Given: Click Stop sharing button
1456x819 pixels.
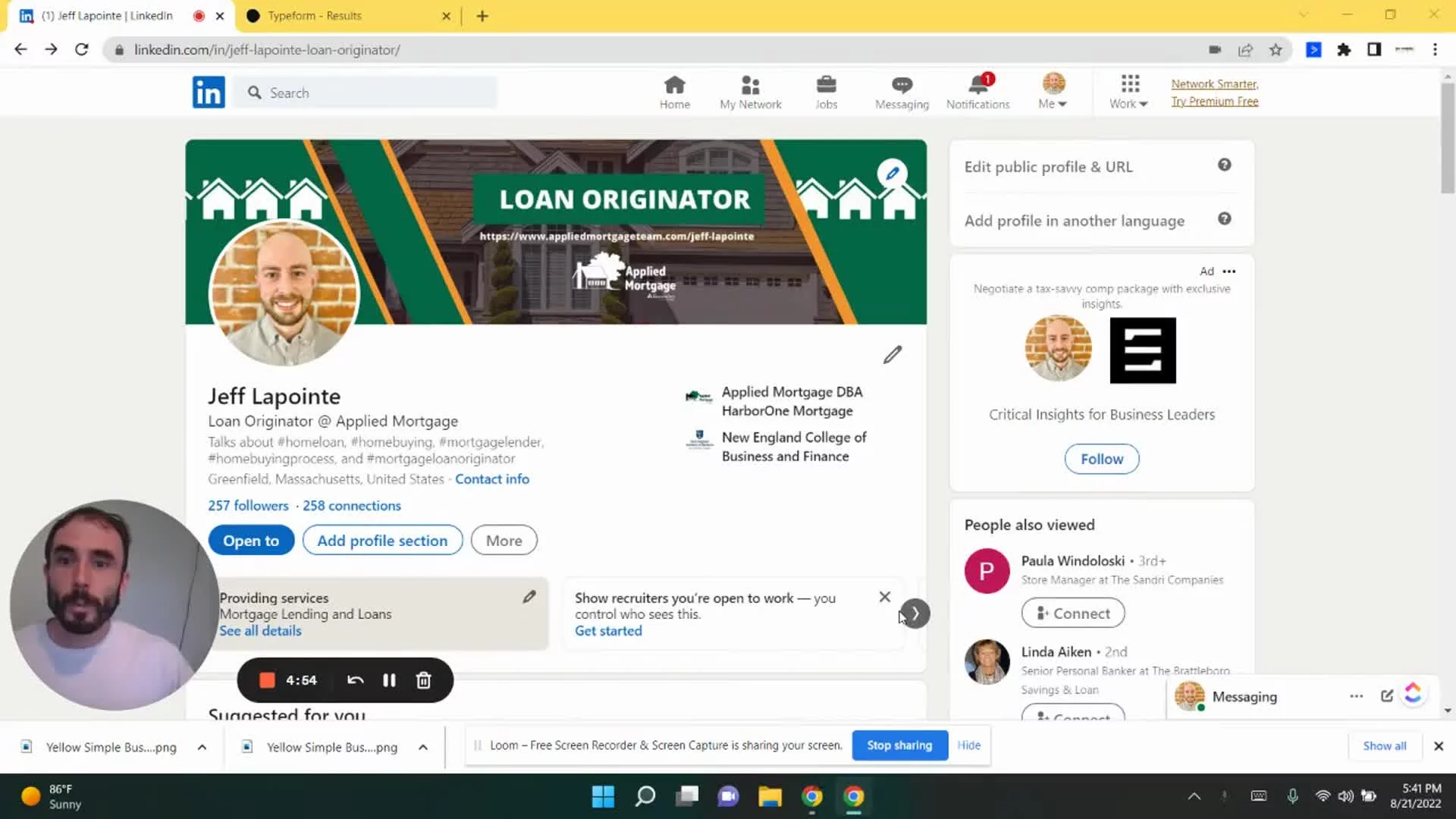Looking at the screenshot, I should [899, 745].
